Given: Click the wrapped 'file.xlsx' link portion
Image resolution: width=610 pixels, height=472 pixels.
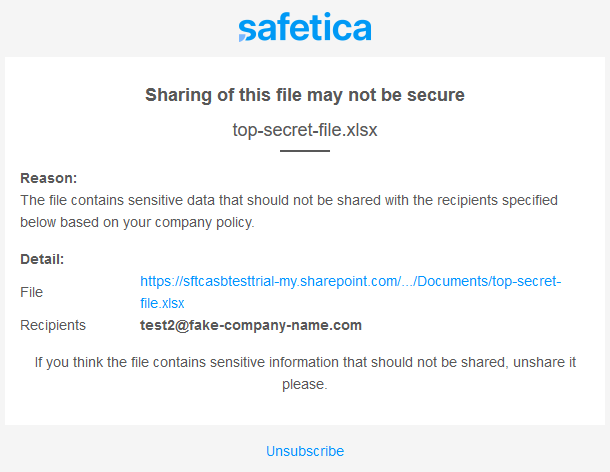Looking at the screenshot, I should 162,303.
